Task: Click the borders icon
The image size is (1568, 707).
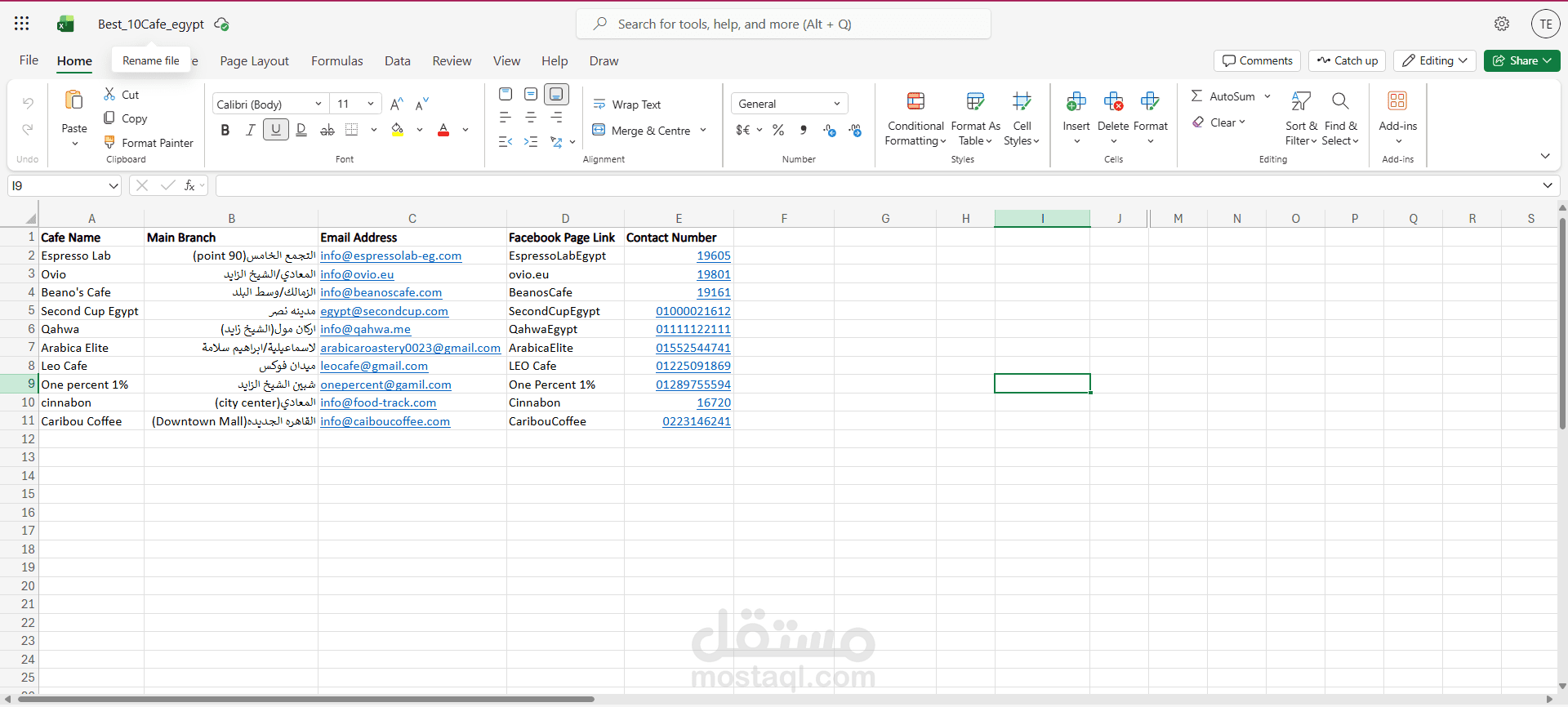Action: tap(352, 130)
